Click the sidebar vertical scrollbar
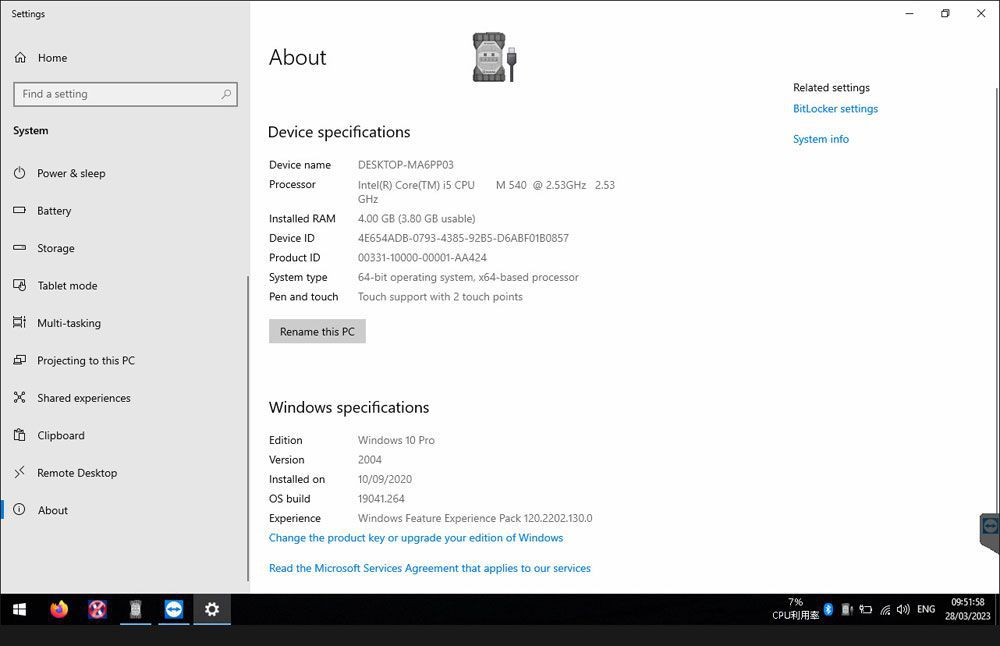1000x646 pixels. [247, 427]
